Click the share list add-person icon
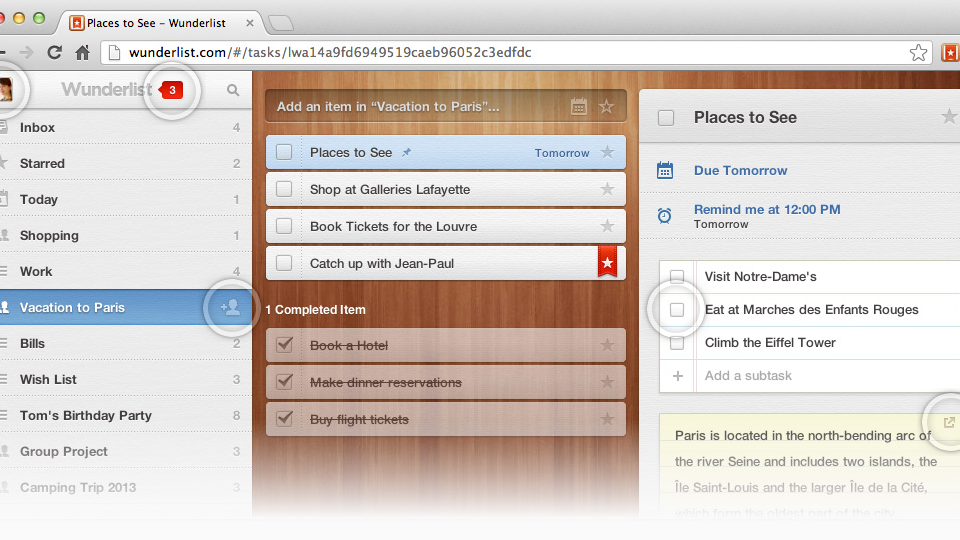 [230, 307]
